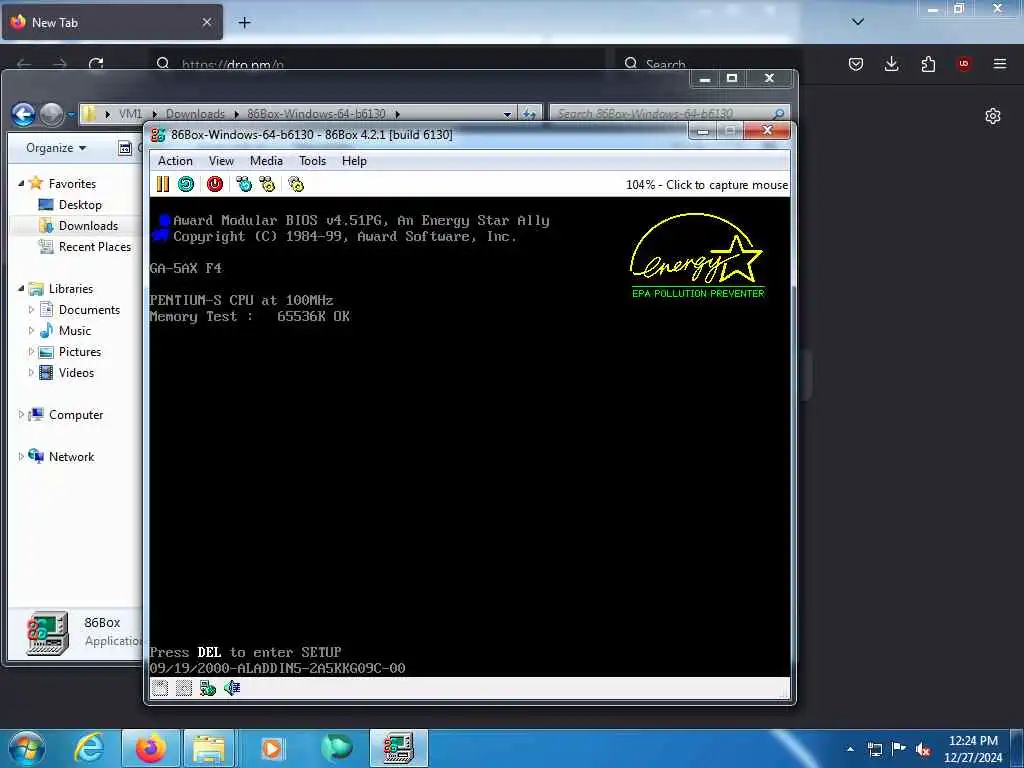Viewport: 1024px width, 768px height.
Task: Open Internet Explorer from the taskbar
Action: [x=88, y=748]
